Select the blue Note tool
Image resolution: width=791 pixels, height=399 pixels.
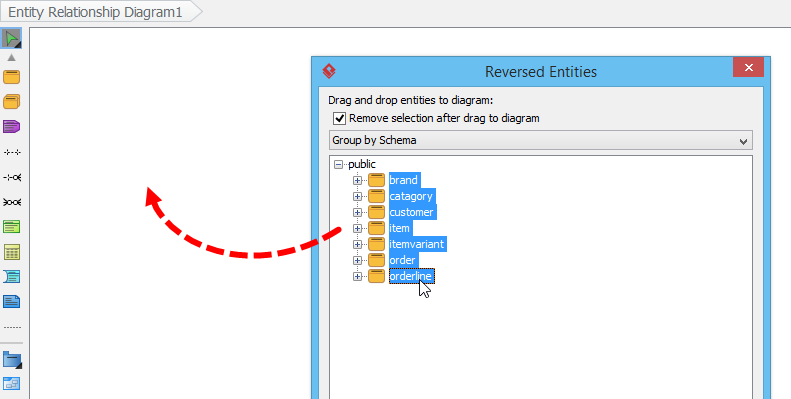coord(12,302)
